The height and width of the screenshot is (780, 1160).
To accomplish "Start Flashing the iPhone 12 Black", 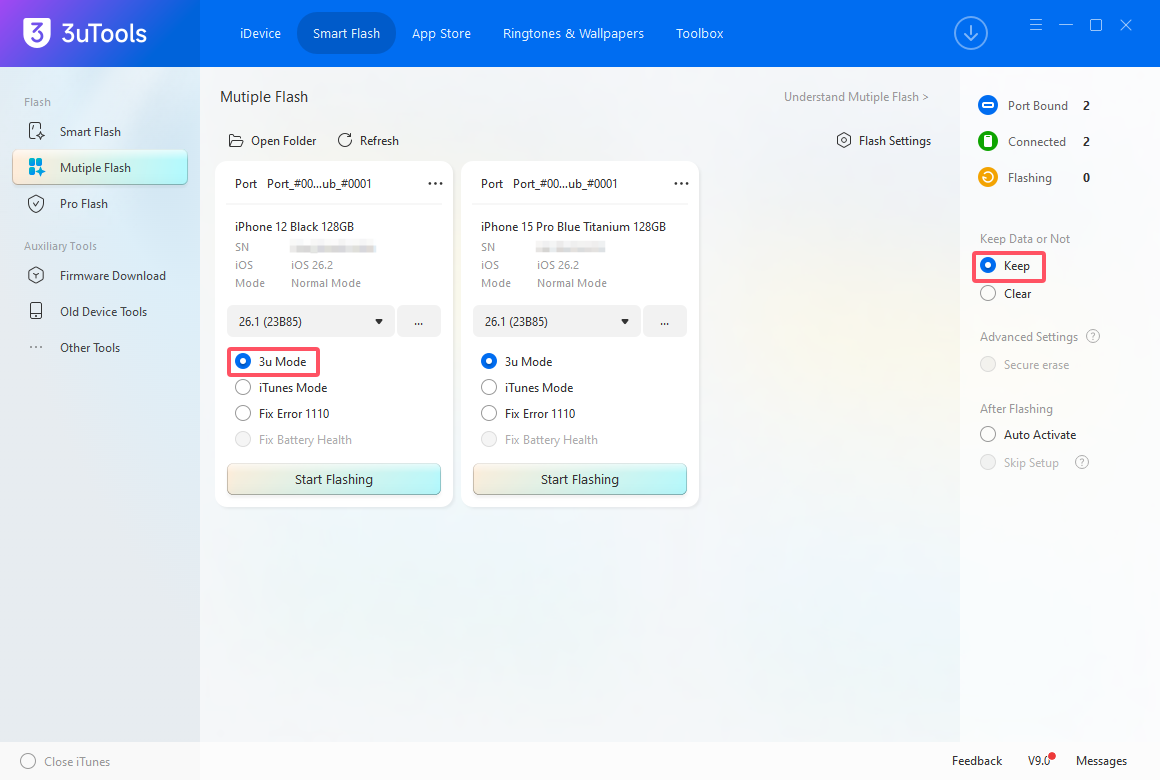I will [x=333, y=479].
